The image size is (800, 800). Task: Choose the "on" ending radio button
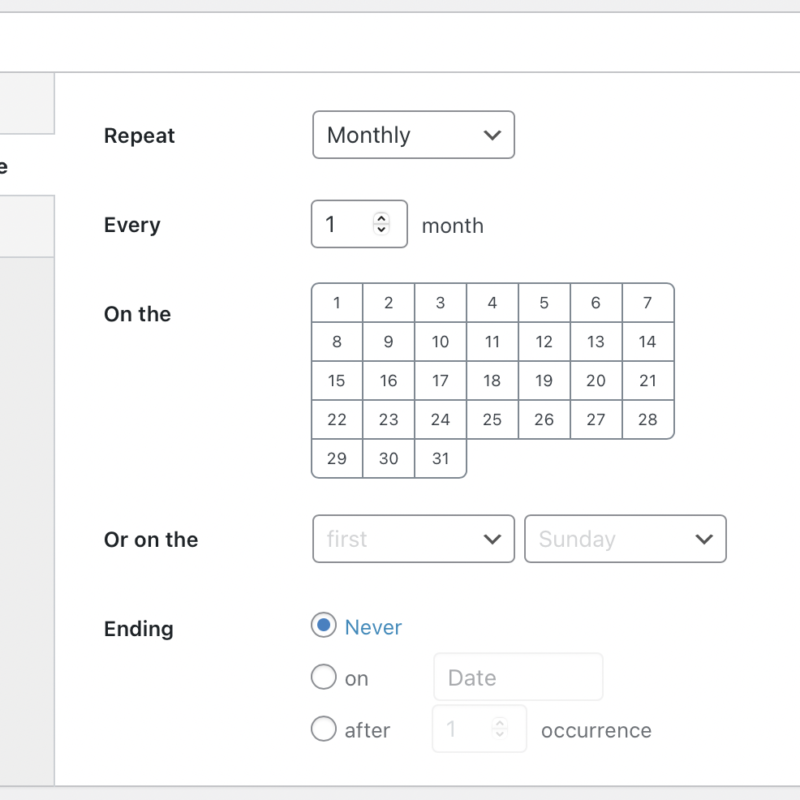pyautogui.click(x=323, y=677)
